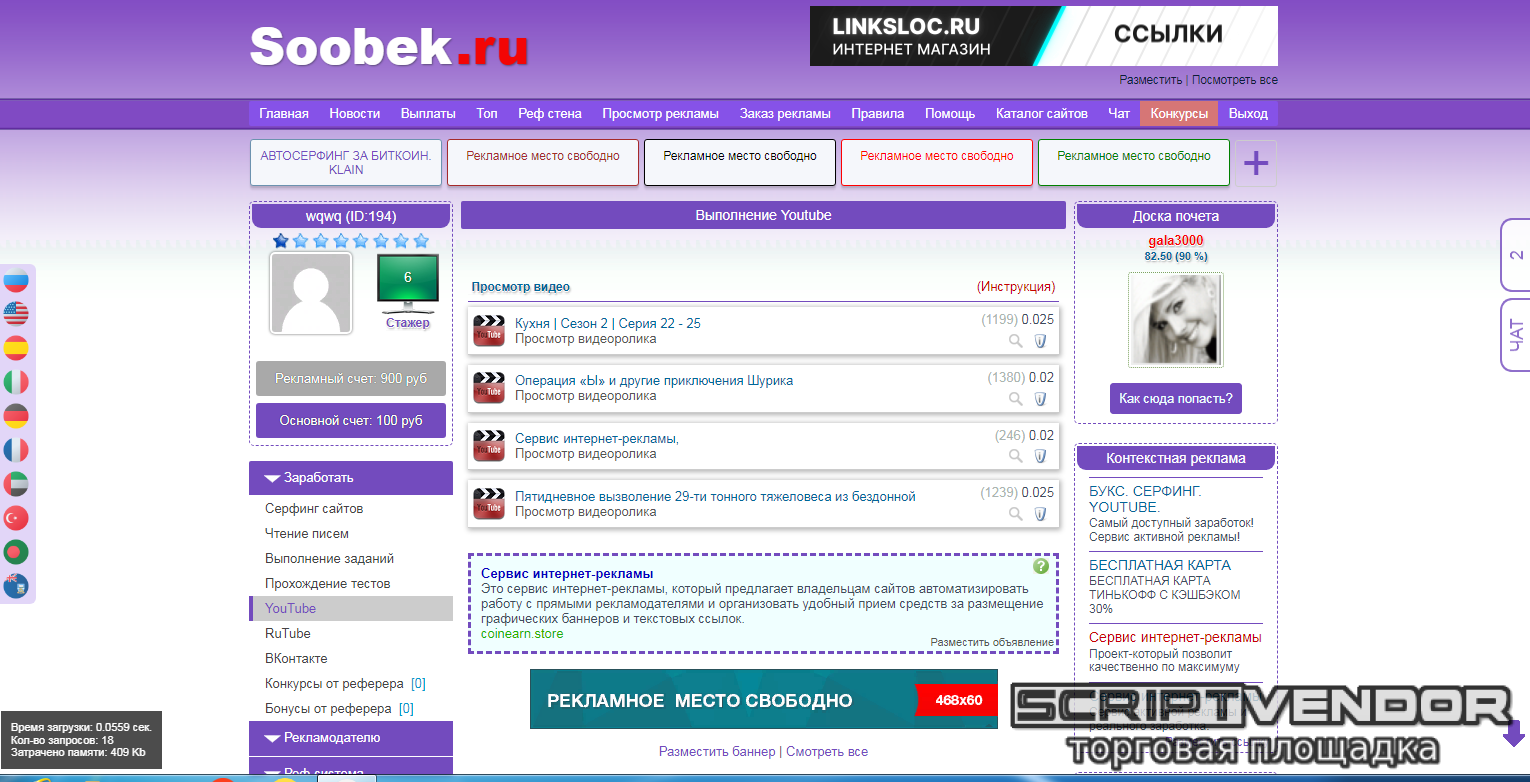Click magnifier icon on Пятидневное вызволение row
This screenshot has width=1530, height=782.
[1016, 514]
